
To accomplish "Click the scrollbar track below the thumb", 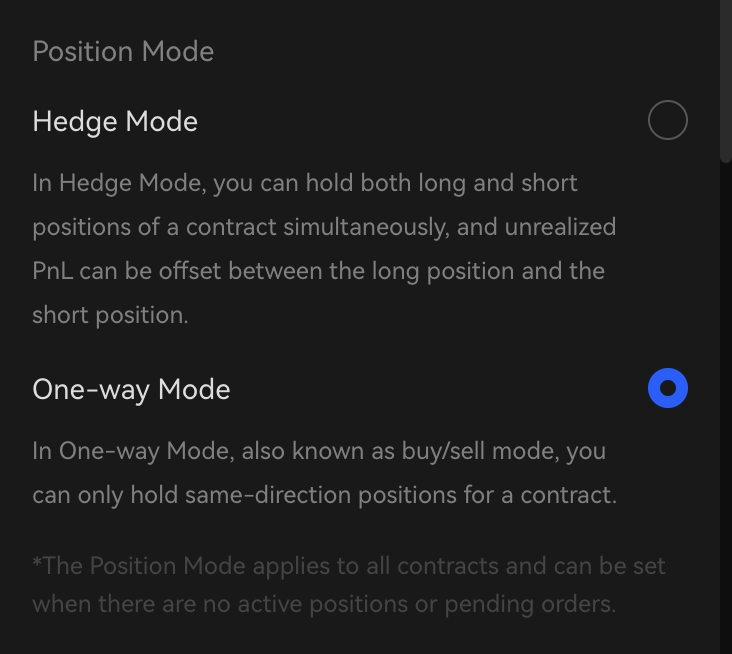I will coord(726,400).
